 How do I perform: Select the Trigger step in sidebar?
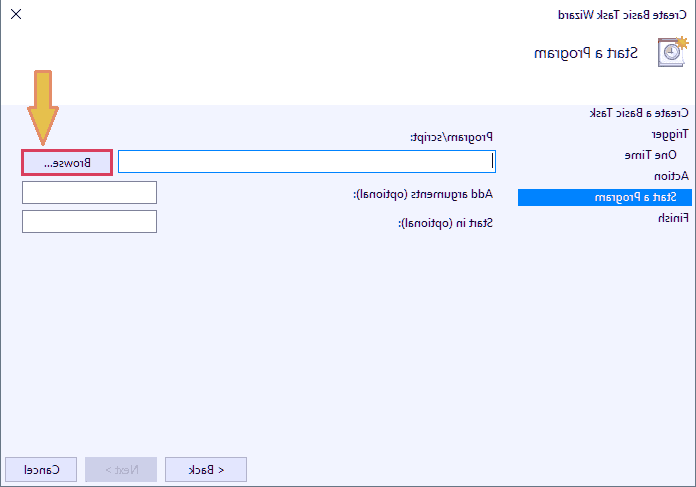(x=670, y=134)
